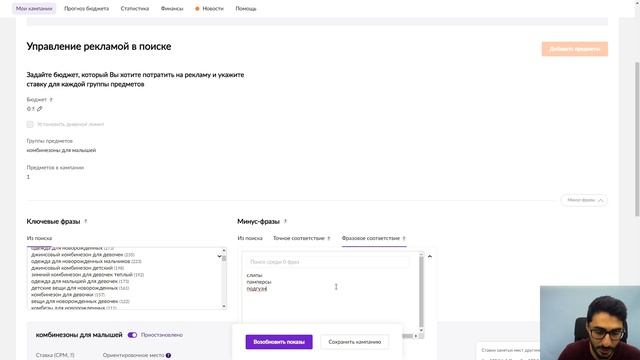Switch to the Точное соответствие tab

tap(299, 238)
